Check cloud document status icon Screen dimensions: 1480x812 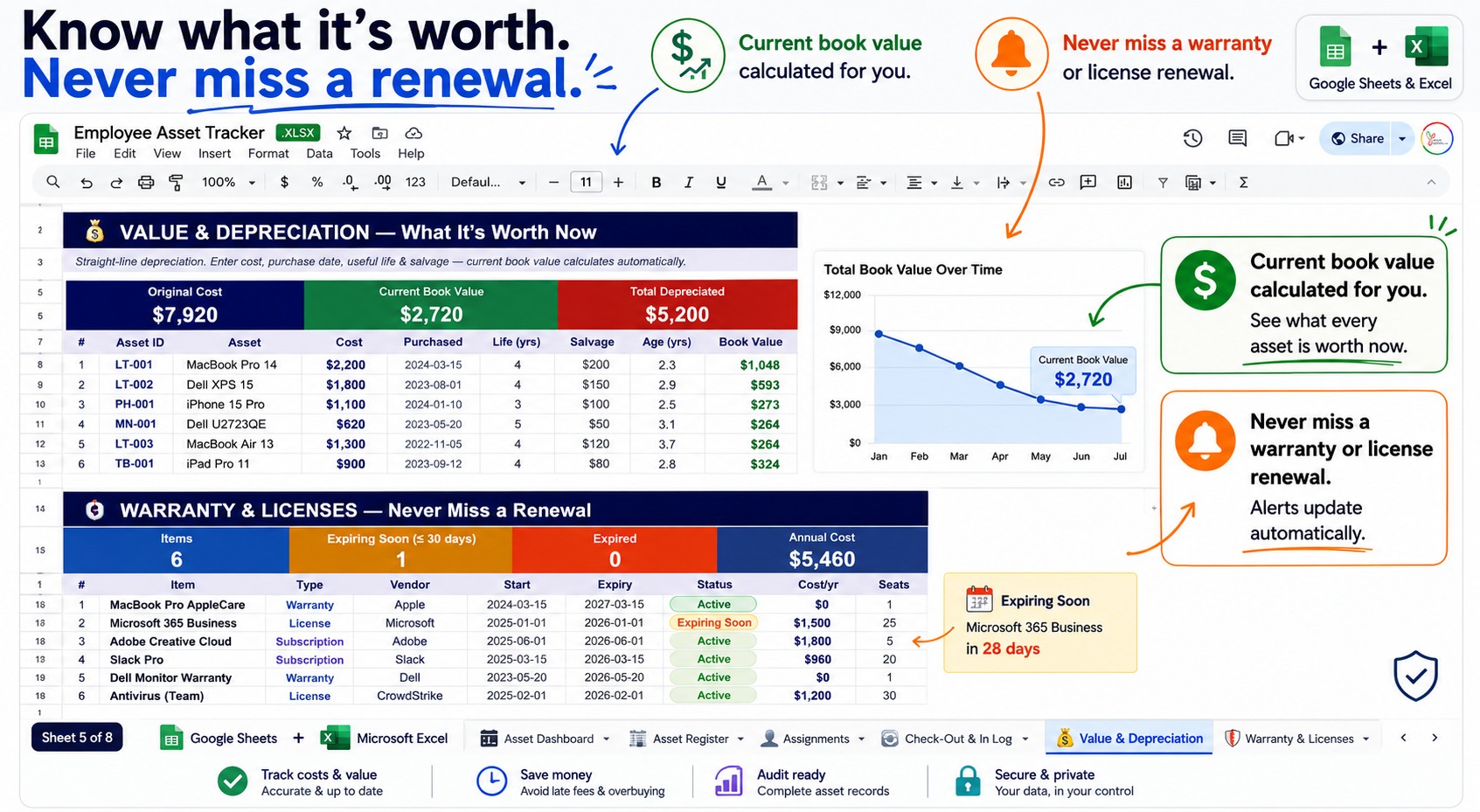[413, 133]
